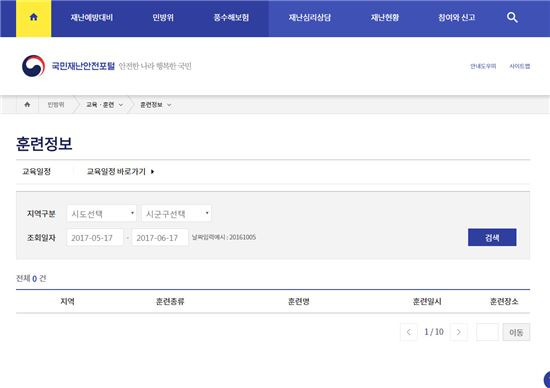This screenshot has height=388, width=550.
Task: Click the 훈련종류 column header
Action: pos(170,301)
